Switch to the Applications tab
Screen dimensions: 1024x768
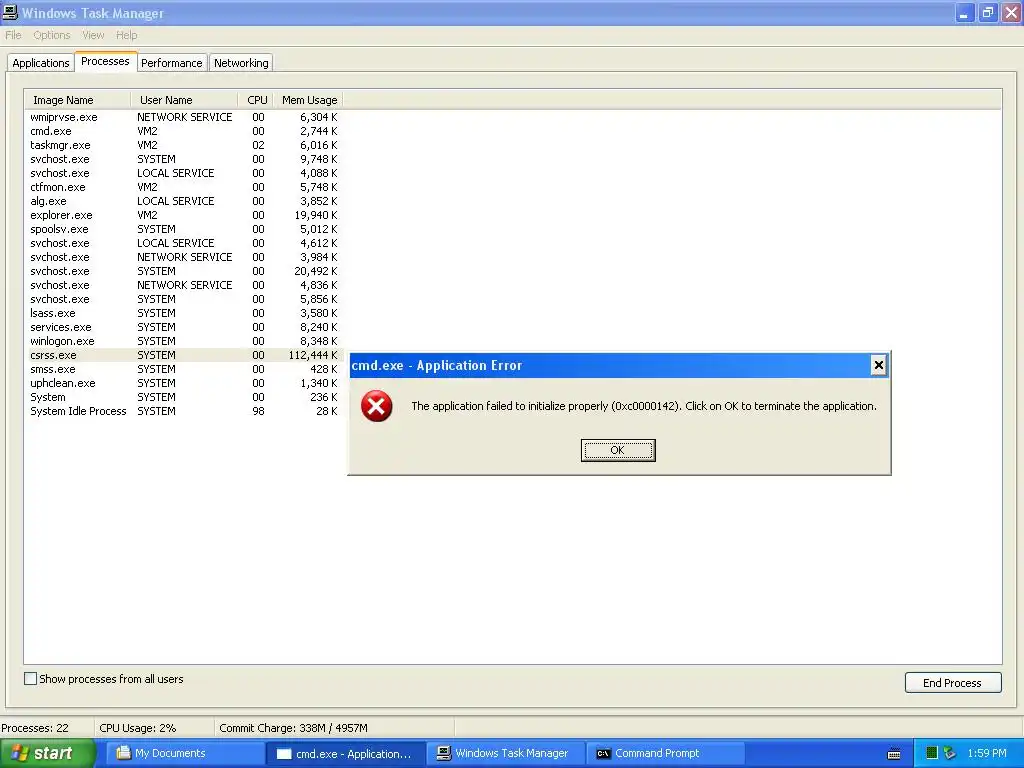(x=40, y=63)
